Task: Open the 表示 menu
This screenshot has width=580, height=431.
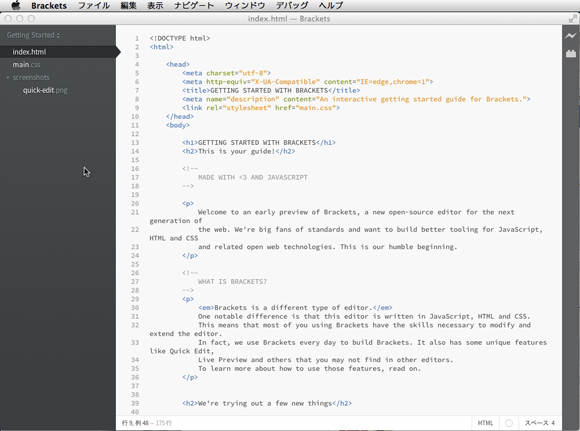Action: point(155,6)
